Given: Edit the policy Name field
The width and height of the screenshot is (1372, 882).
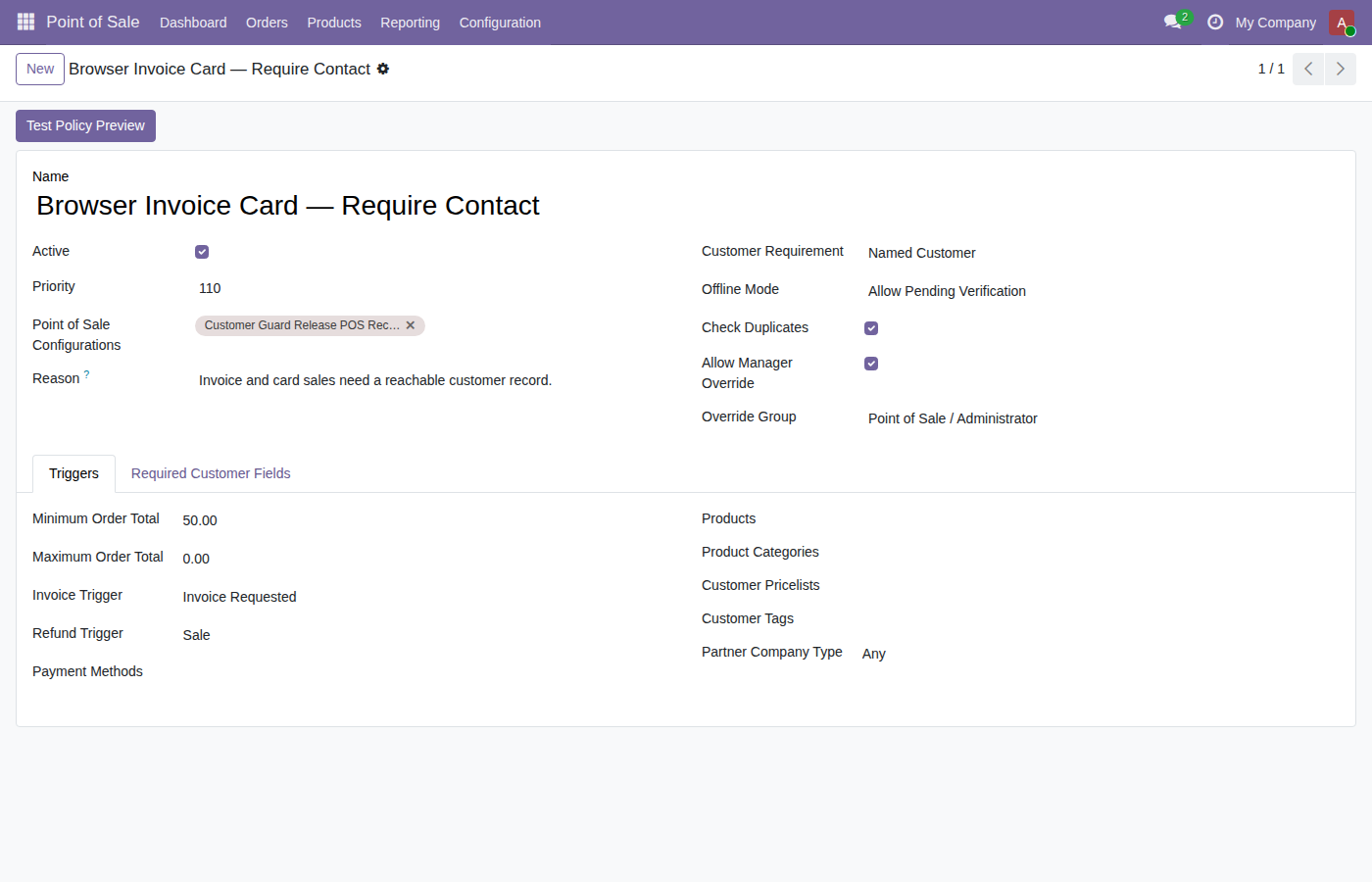Looking at the screenshot, I should (686, 206).
